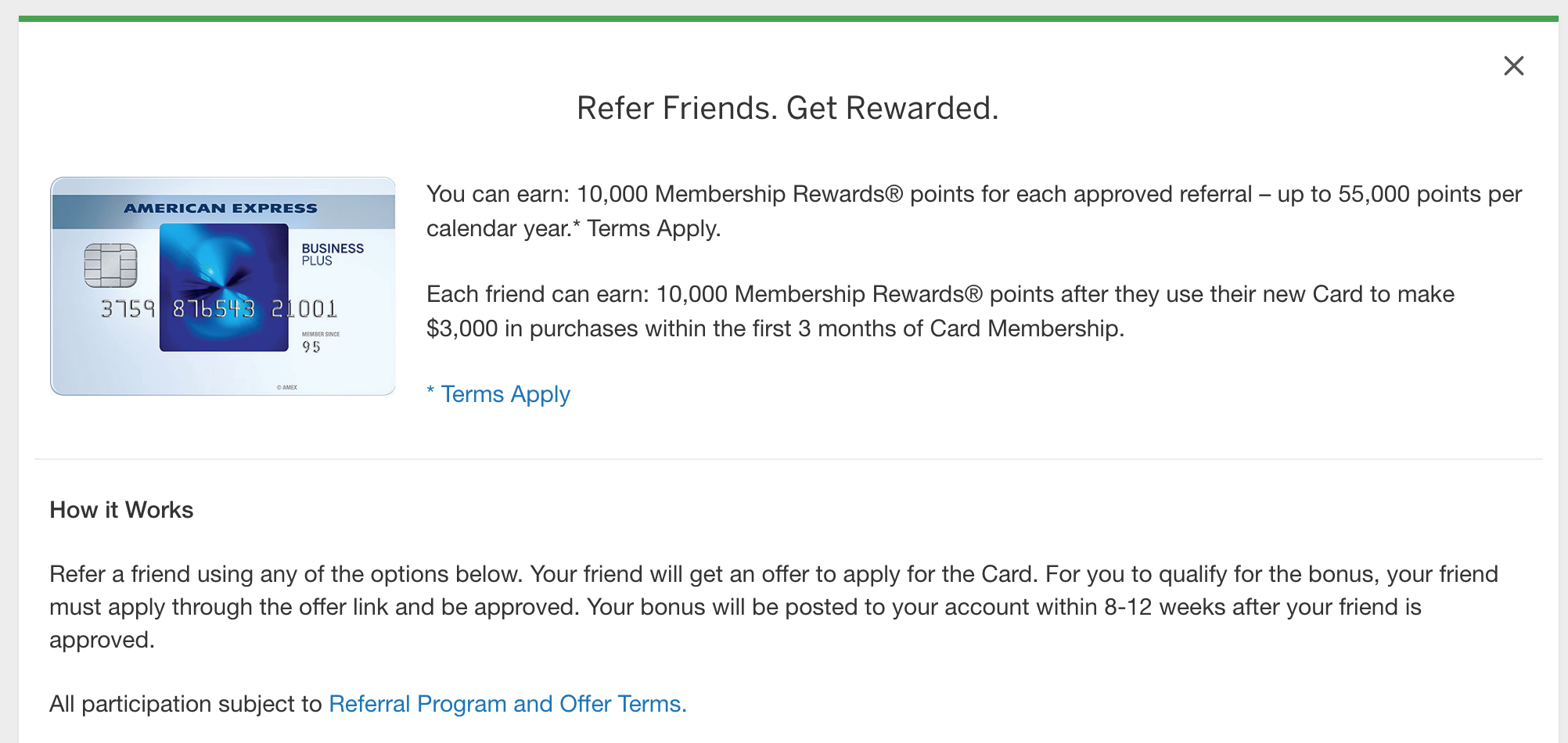Click the Refer Friends. Get Rewarded. heading
Screen dimensions: 1568x743
[x=788, y=108]
